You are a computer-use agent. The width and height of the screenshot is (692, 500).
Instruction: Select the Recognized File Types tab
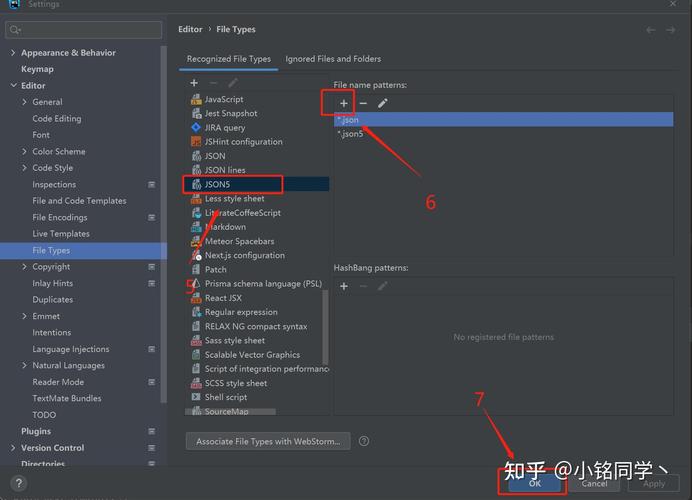click(229, 59)
